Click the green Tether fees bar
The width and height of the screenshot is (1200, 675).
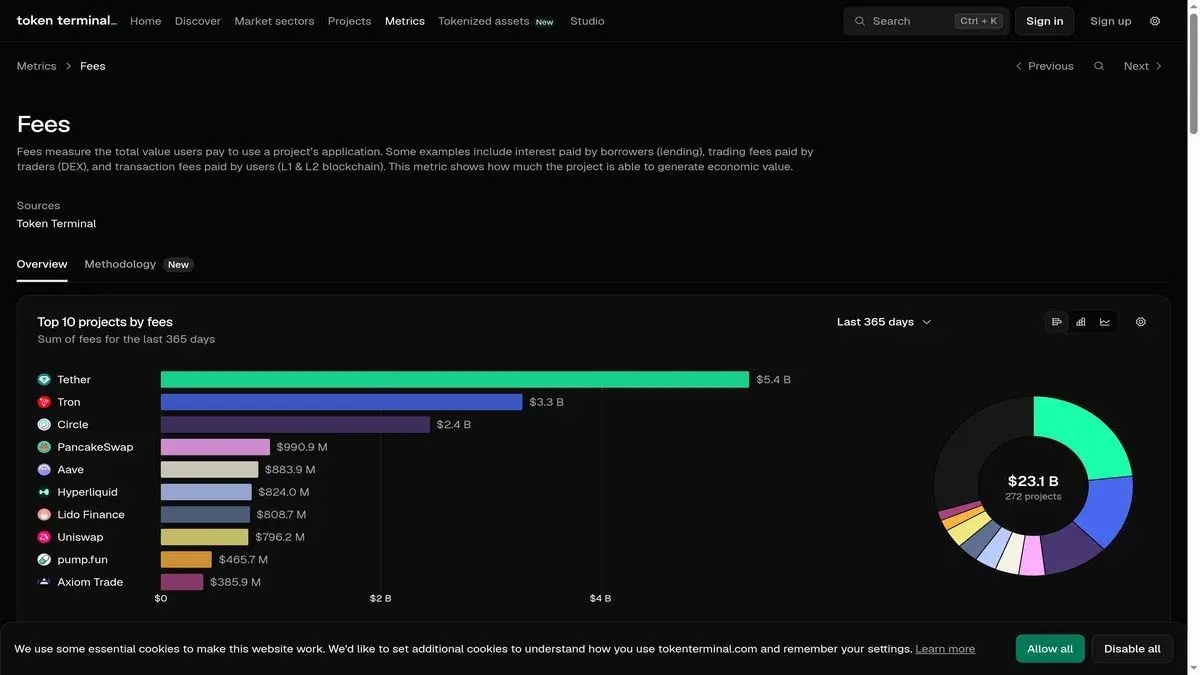pos(455,380)
